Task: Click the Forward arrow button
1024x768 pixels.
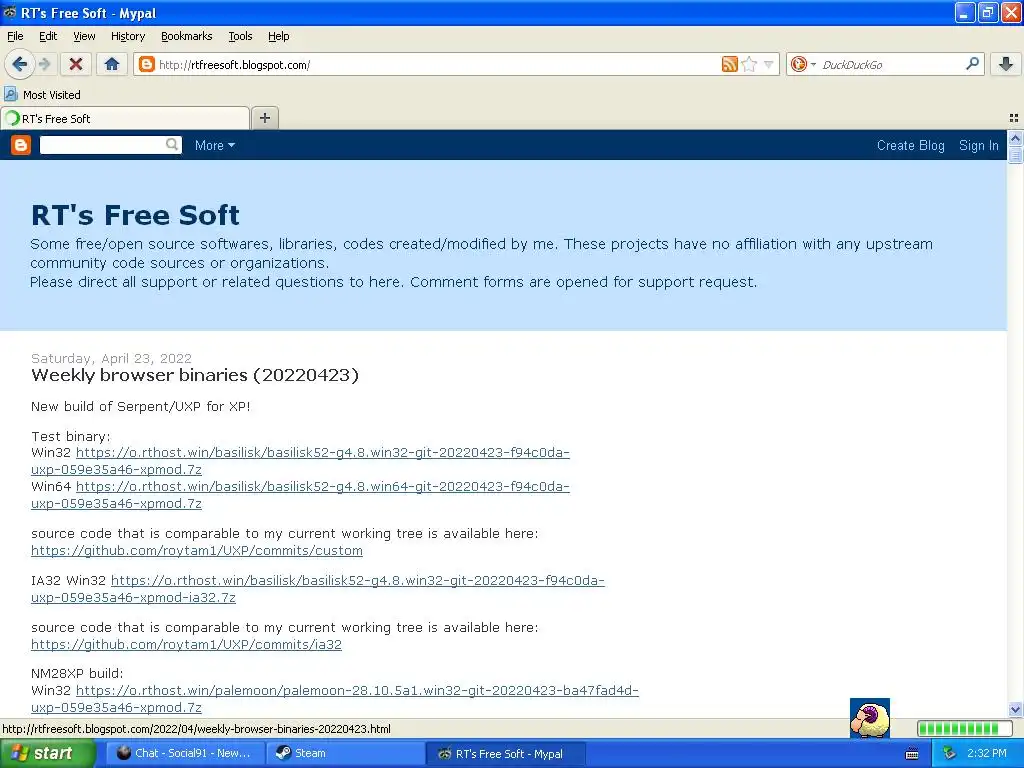Action: tap(44, 64)
